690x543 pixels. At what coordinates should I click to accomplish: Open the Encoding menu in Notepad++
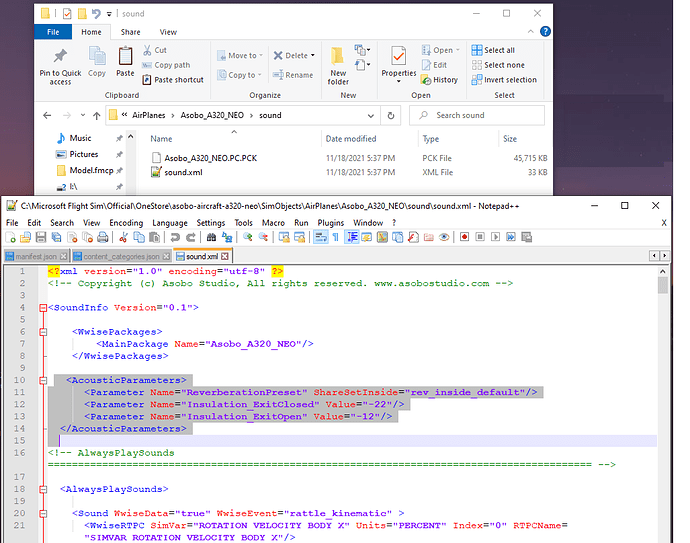click(126, 223)
